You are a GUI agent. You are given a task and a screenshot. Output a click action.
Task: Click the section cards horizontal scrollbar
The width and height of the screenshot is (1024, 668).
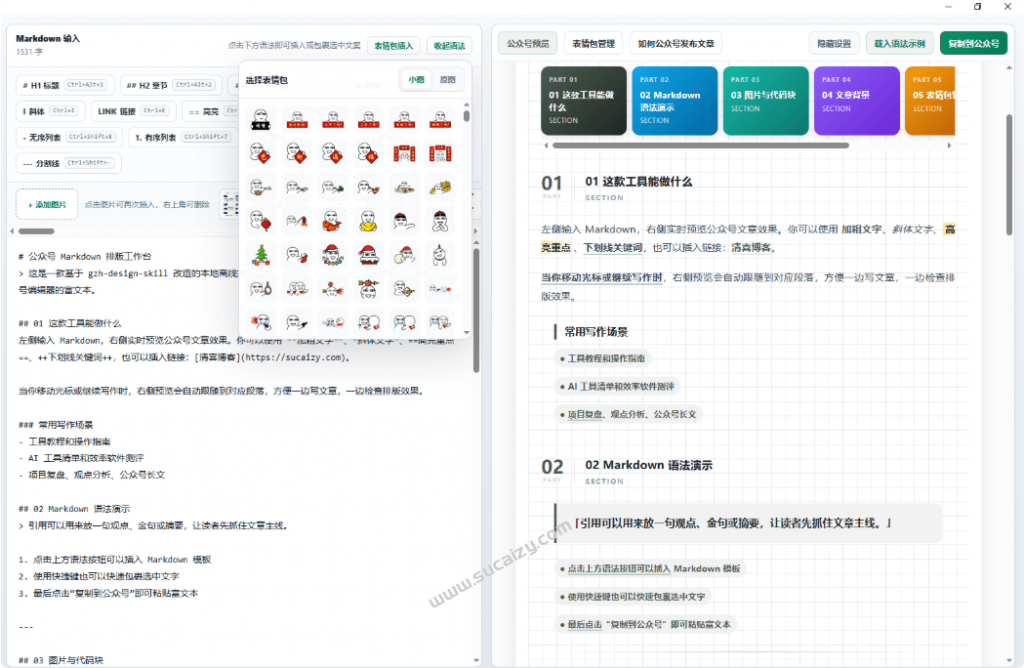700,146
